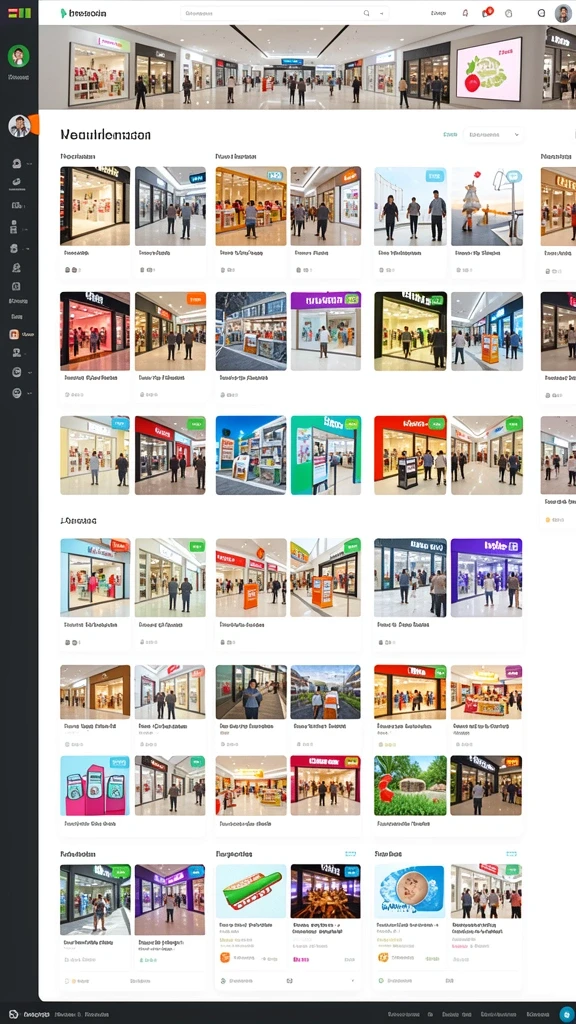Open the cart icon with red badge

pyautogui.click(x=487, y=12)
